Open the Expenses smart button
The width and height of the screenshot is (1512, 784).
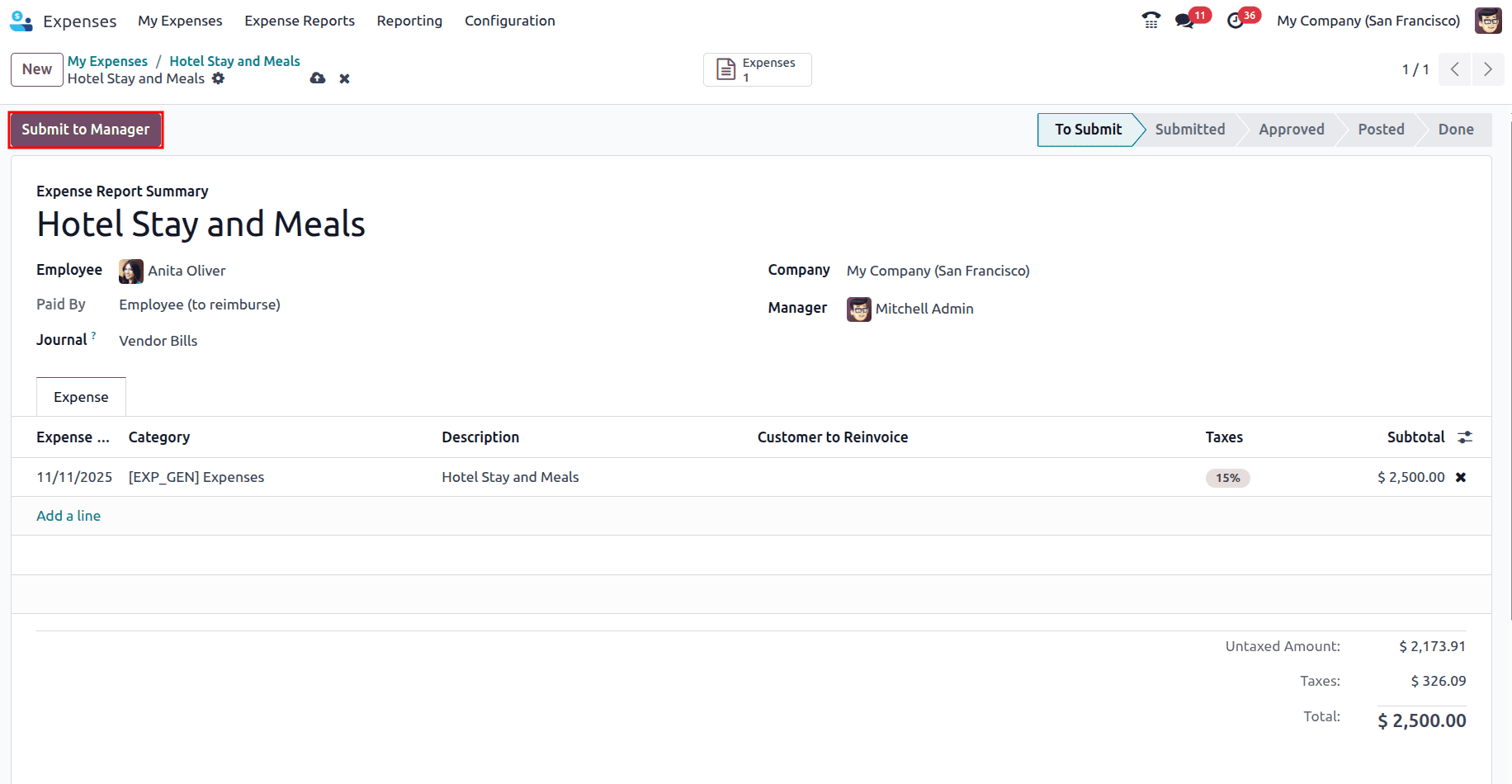pyautogui.click(x=756, y=69)
